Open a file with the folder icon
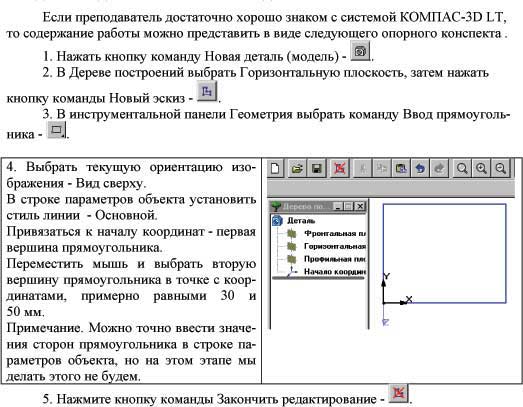Viewport: 523px width, 407px height. point(297,168)
